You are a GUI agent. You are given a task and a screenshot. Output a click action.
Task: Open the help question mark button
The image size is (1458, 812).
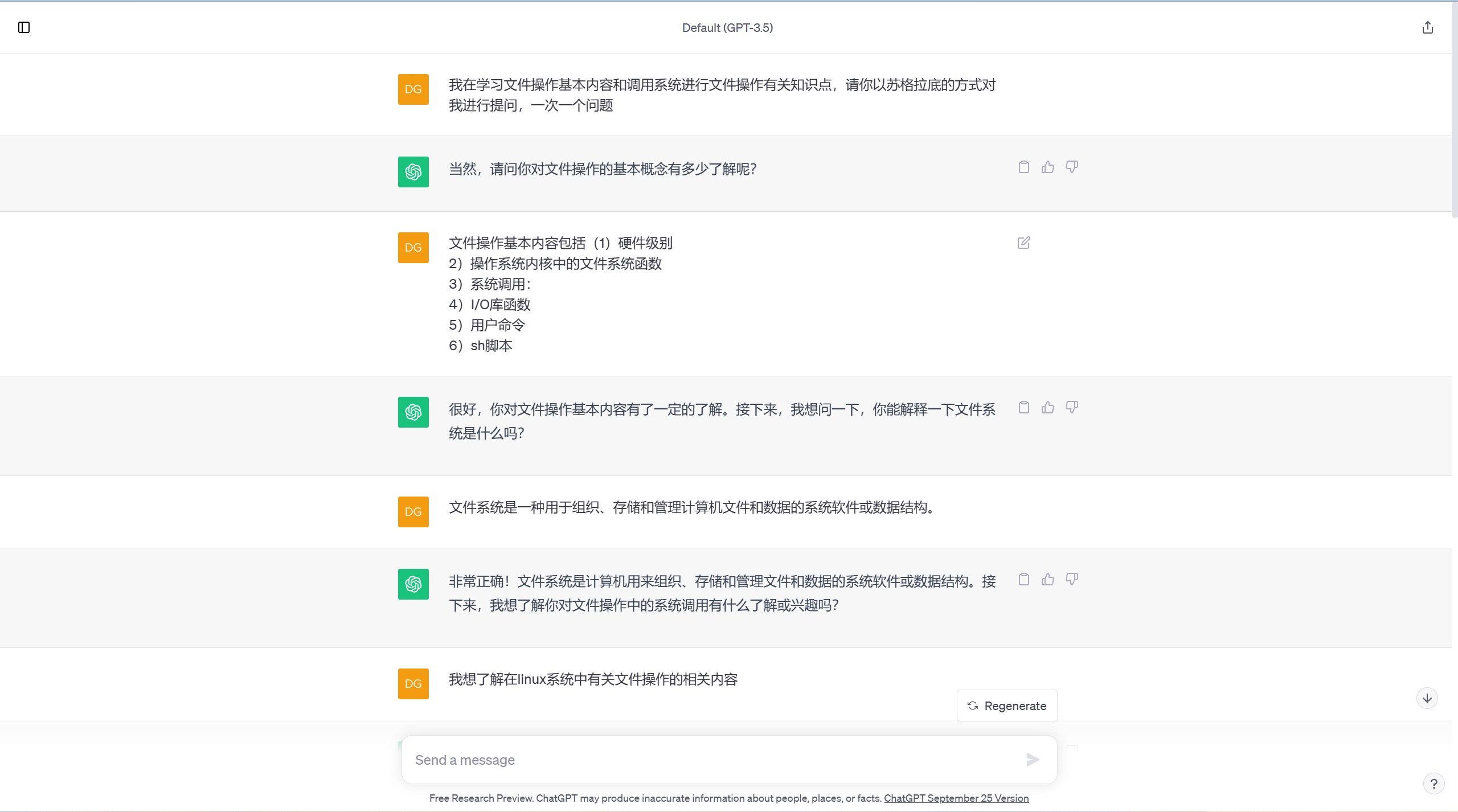coord(1434,784)
